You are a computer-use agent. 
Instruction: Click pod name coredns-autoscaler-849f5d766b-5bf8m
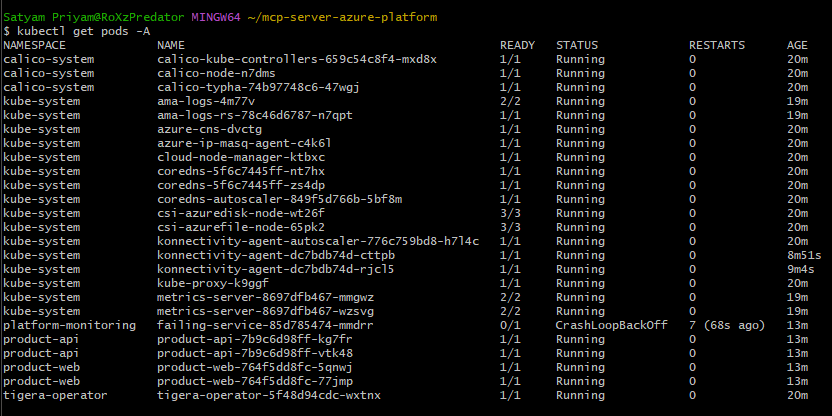(x=279, y=200)
